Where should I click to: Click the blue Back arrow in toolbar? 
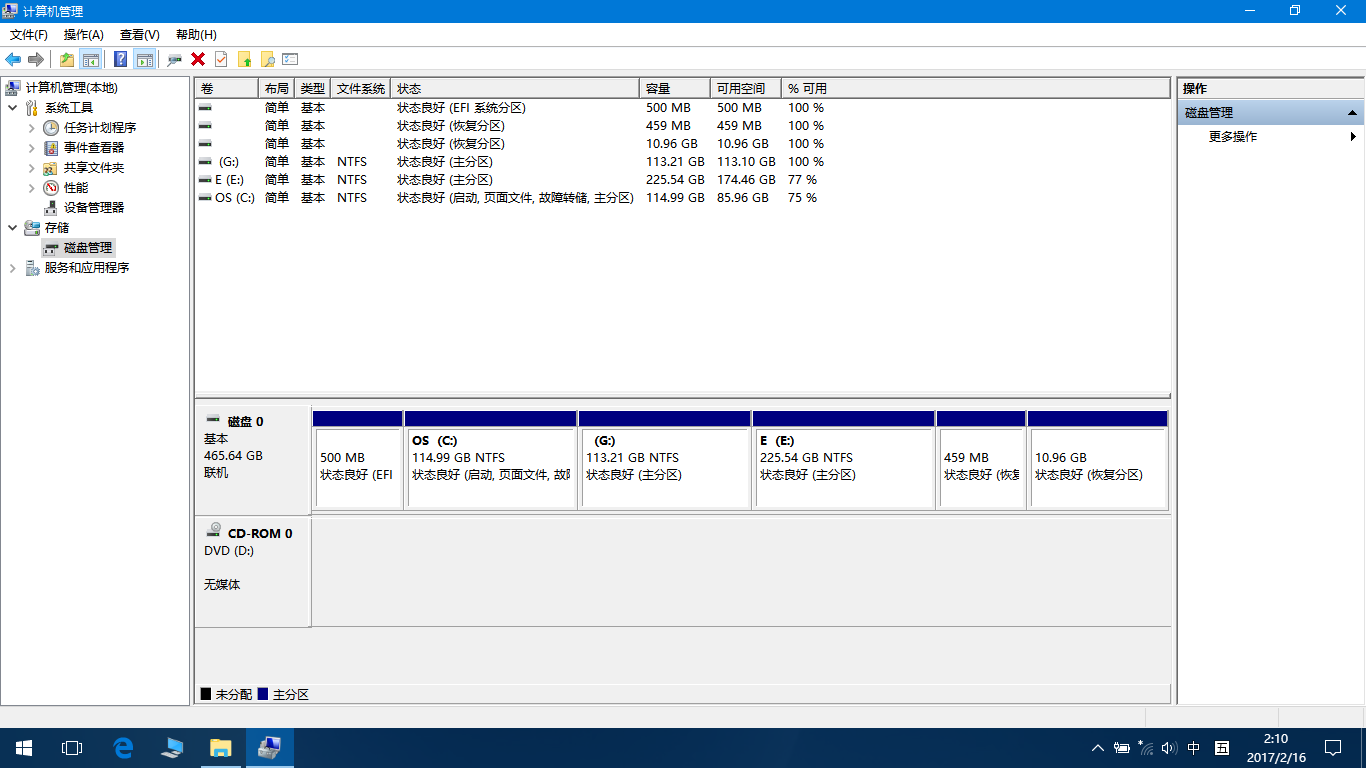[x=13, y=59]
